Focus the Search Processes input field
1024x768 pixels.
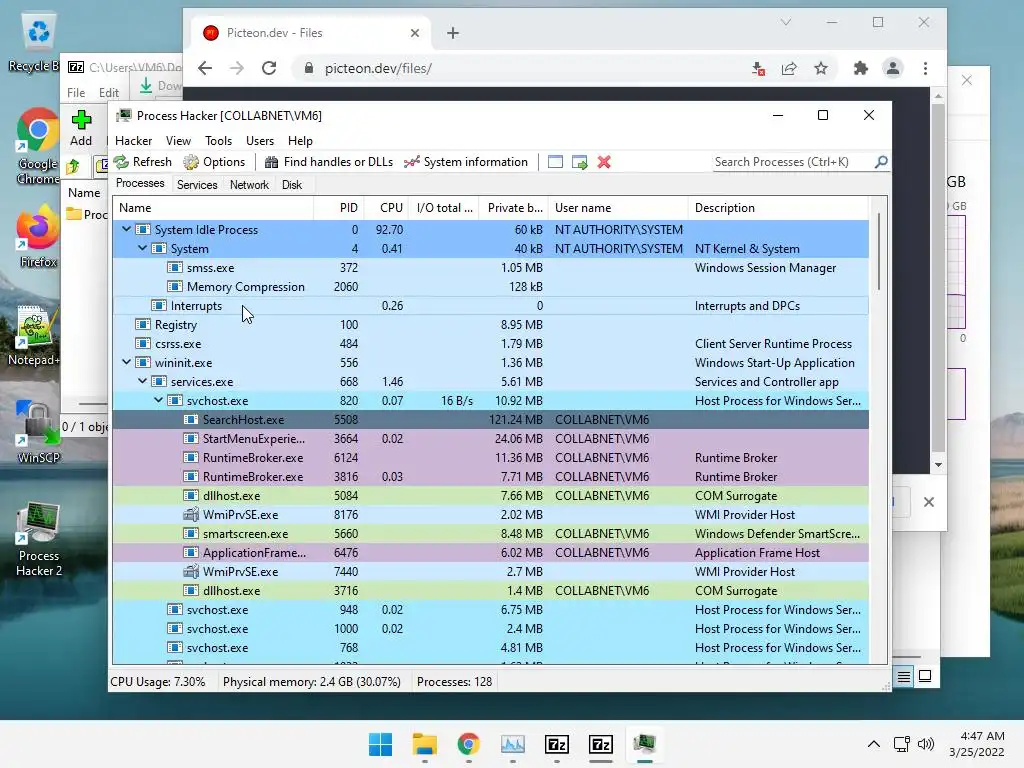pos(793,162)
